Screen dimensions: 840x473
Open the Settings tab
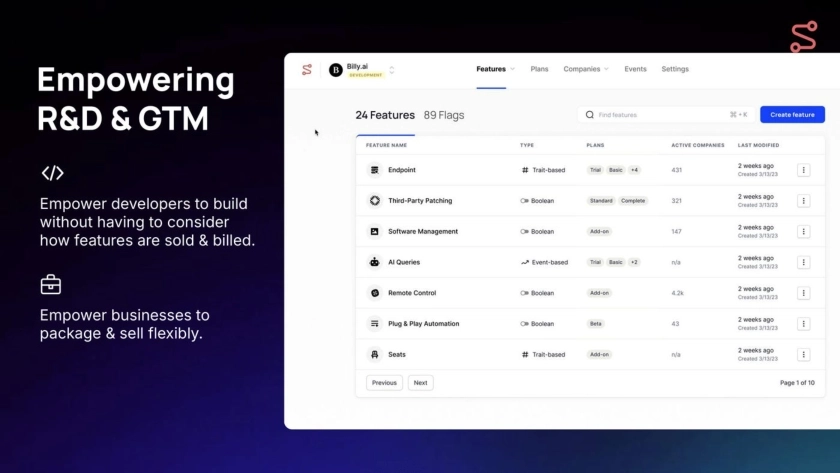[x=675, y=69]
